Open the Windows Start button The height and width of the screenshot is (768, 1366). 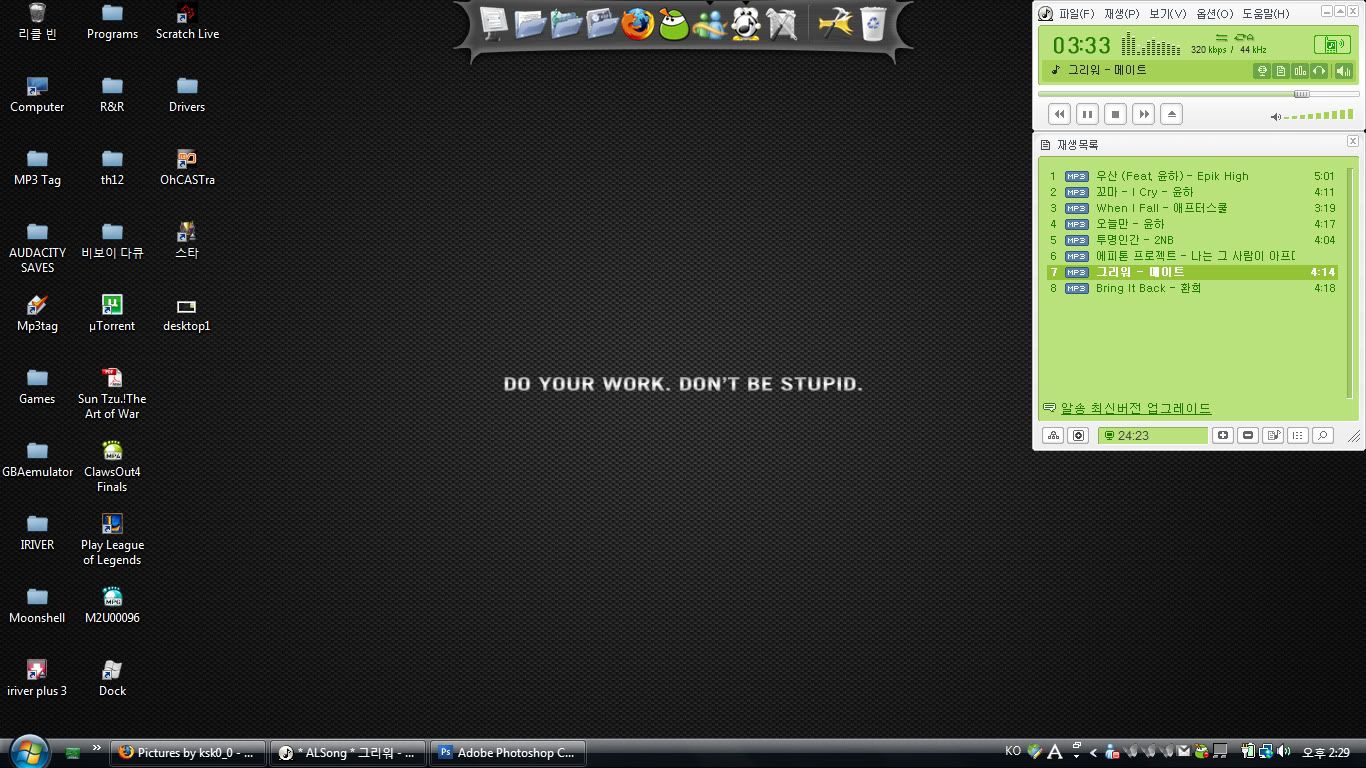coord(28,752)
